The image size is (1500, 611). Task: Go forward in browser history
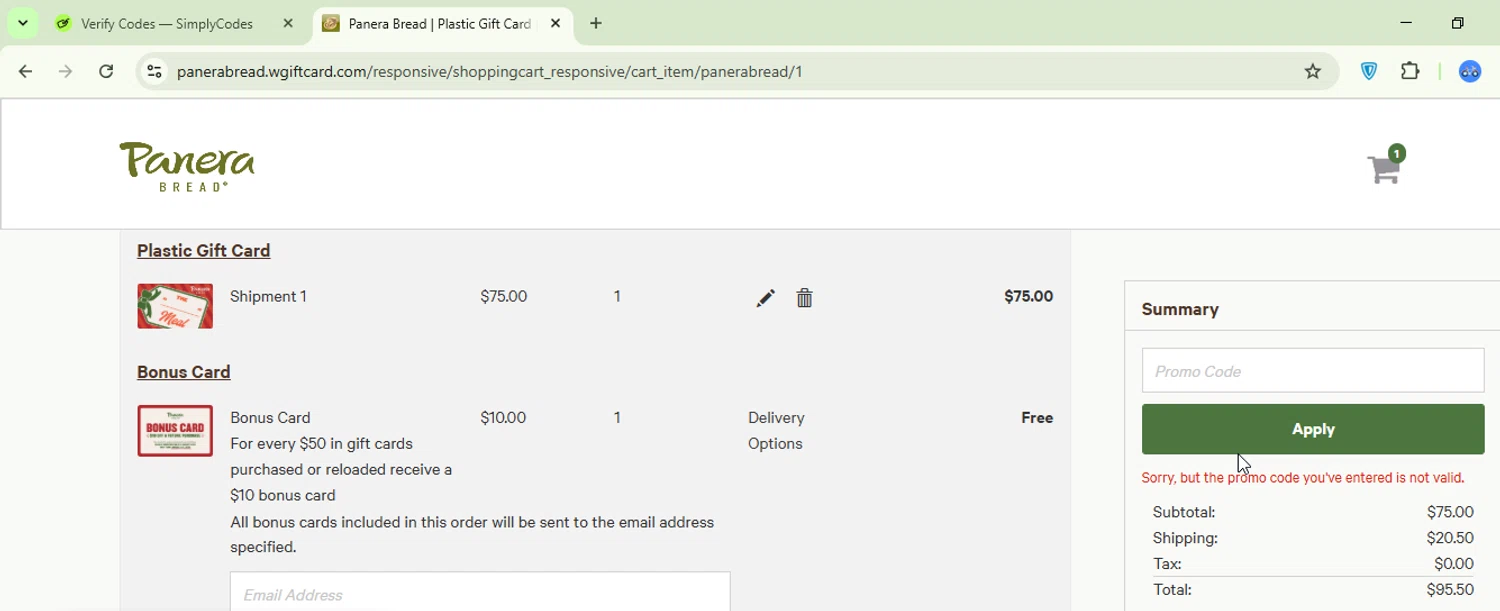(x=66, y=71)
